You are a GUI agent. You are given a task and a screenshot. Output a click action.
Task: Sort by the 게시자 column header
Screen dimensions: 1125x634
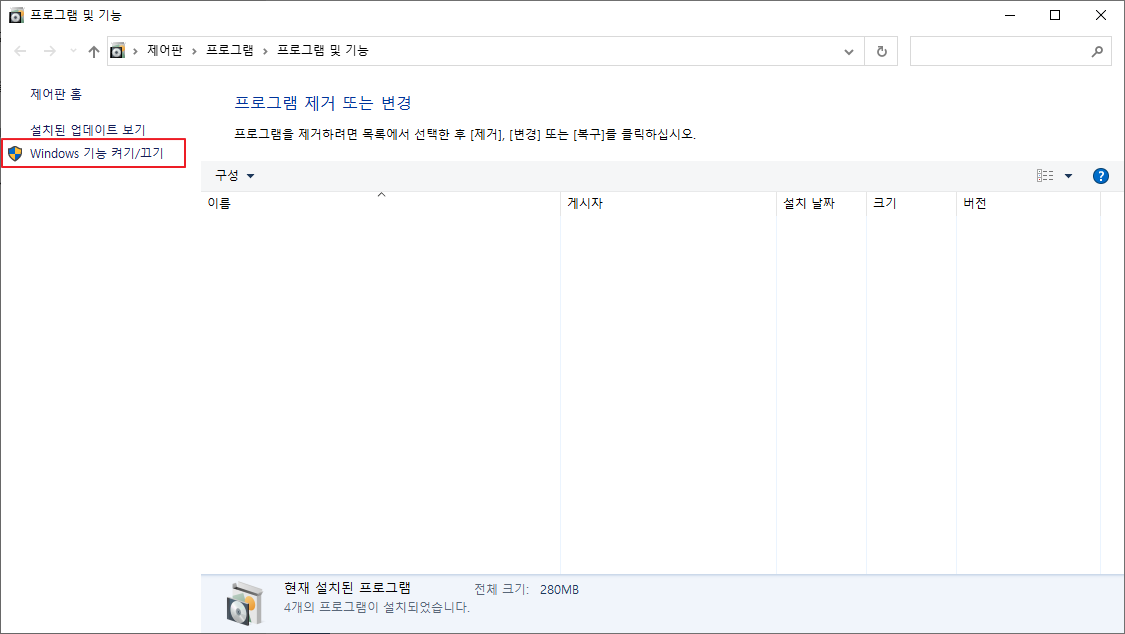coord(668,203)
